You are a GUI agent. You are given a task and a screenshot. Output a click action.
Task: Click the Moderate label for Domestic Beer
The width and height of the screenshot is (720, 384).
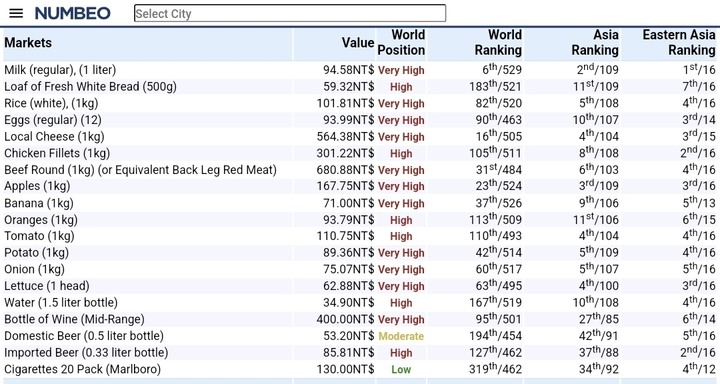pos(401,336)
